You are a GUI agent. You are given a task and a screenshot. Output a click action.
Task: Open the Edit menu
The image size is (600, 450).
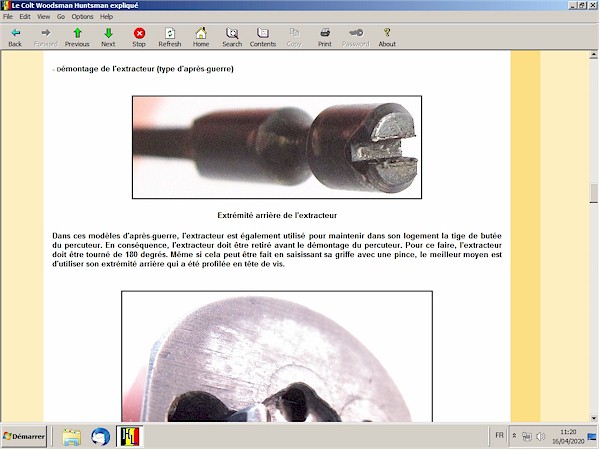point(25,16)
